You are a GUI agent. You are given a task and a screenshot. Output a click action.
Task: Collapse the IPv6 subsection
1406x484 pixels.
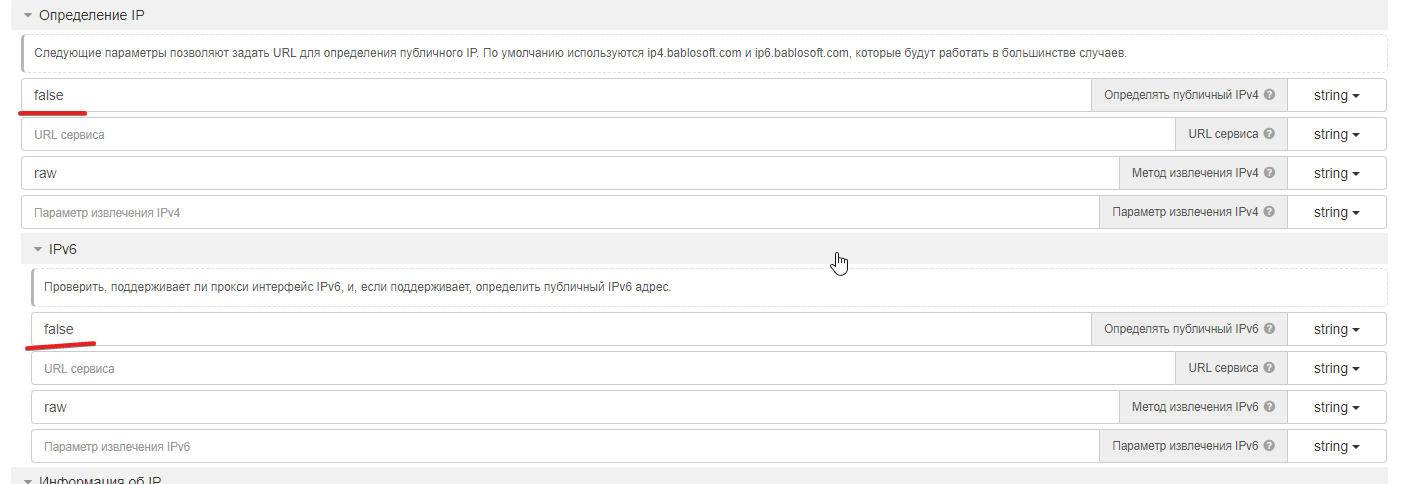38,249
